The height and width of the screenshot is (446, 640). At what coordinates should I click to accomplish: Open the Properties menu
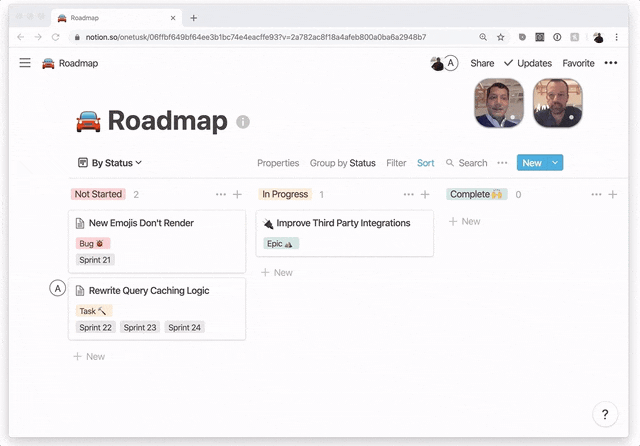pos(278,163)
